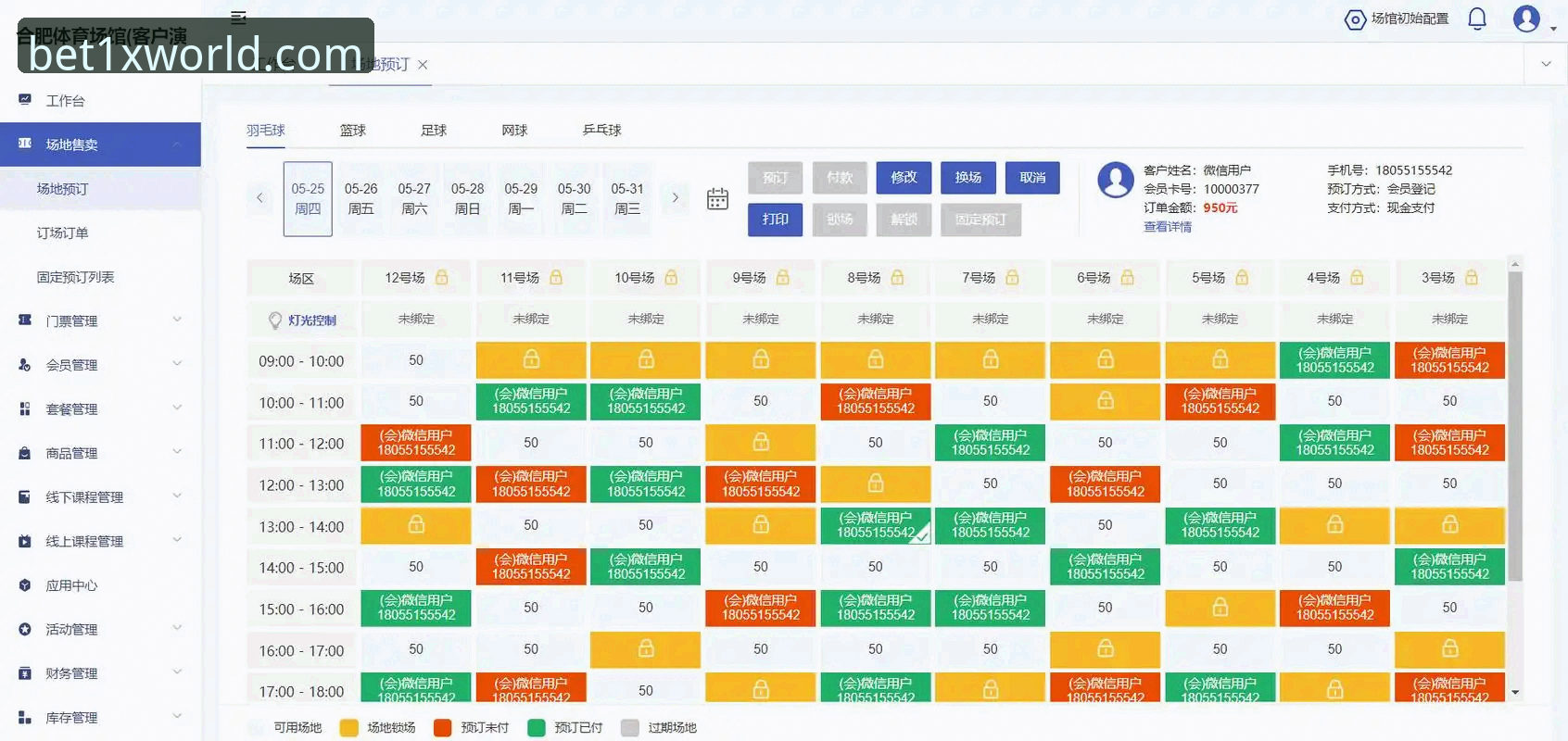
Task: Switch to the 足球 sport tab
Action: coord(434,131)
